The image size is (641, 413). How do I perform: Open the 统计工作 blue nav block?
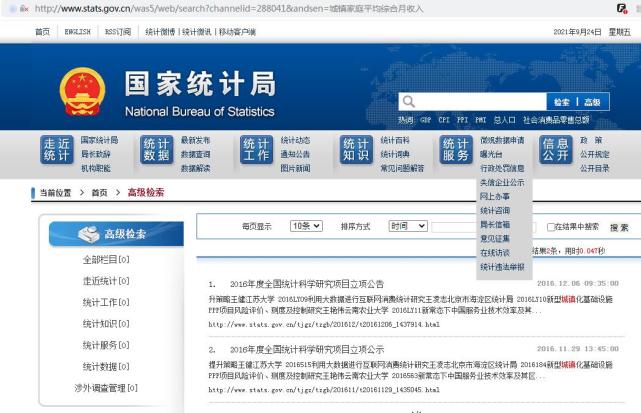click(x=256, y=150)
